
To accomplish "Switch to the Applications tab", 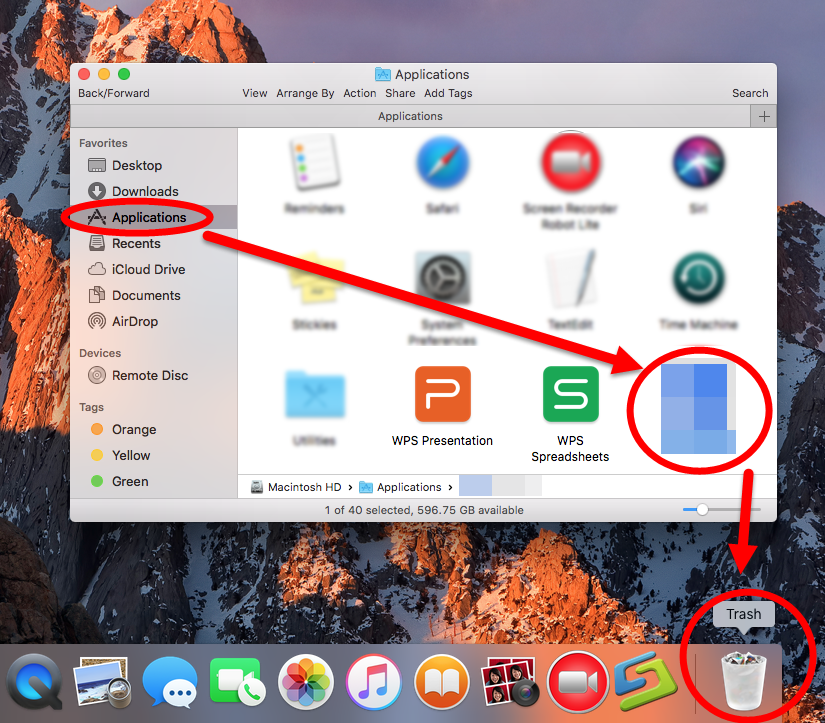I will pos(410,116).
